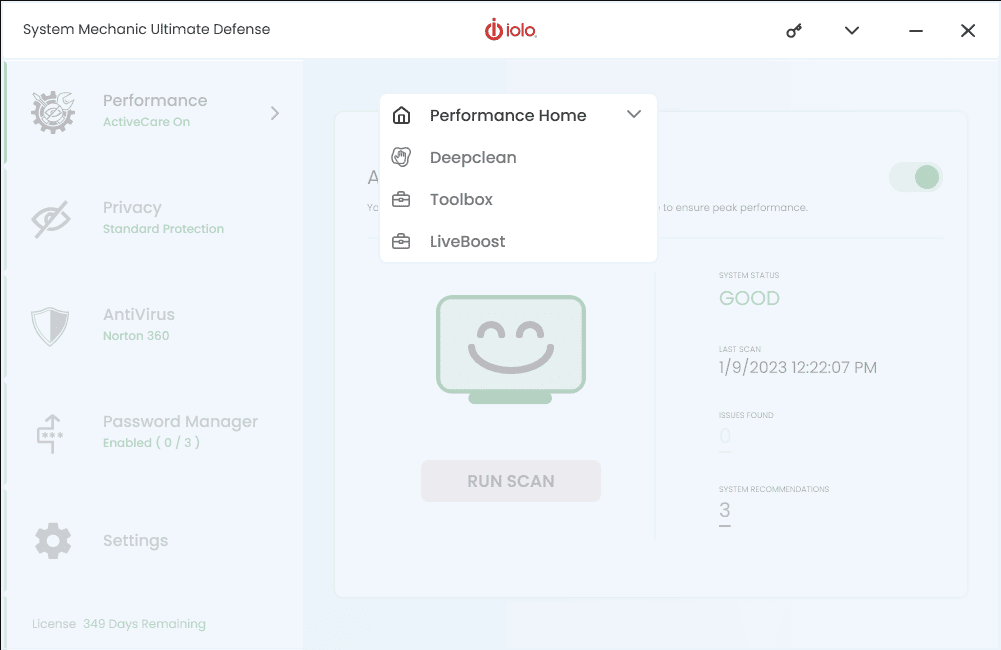Open the system recommendations count 3
The image size is (1001, 650).
click(x=725, y=510)
